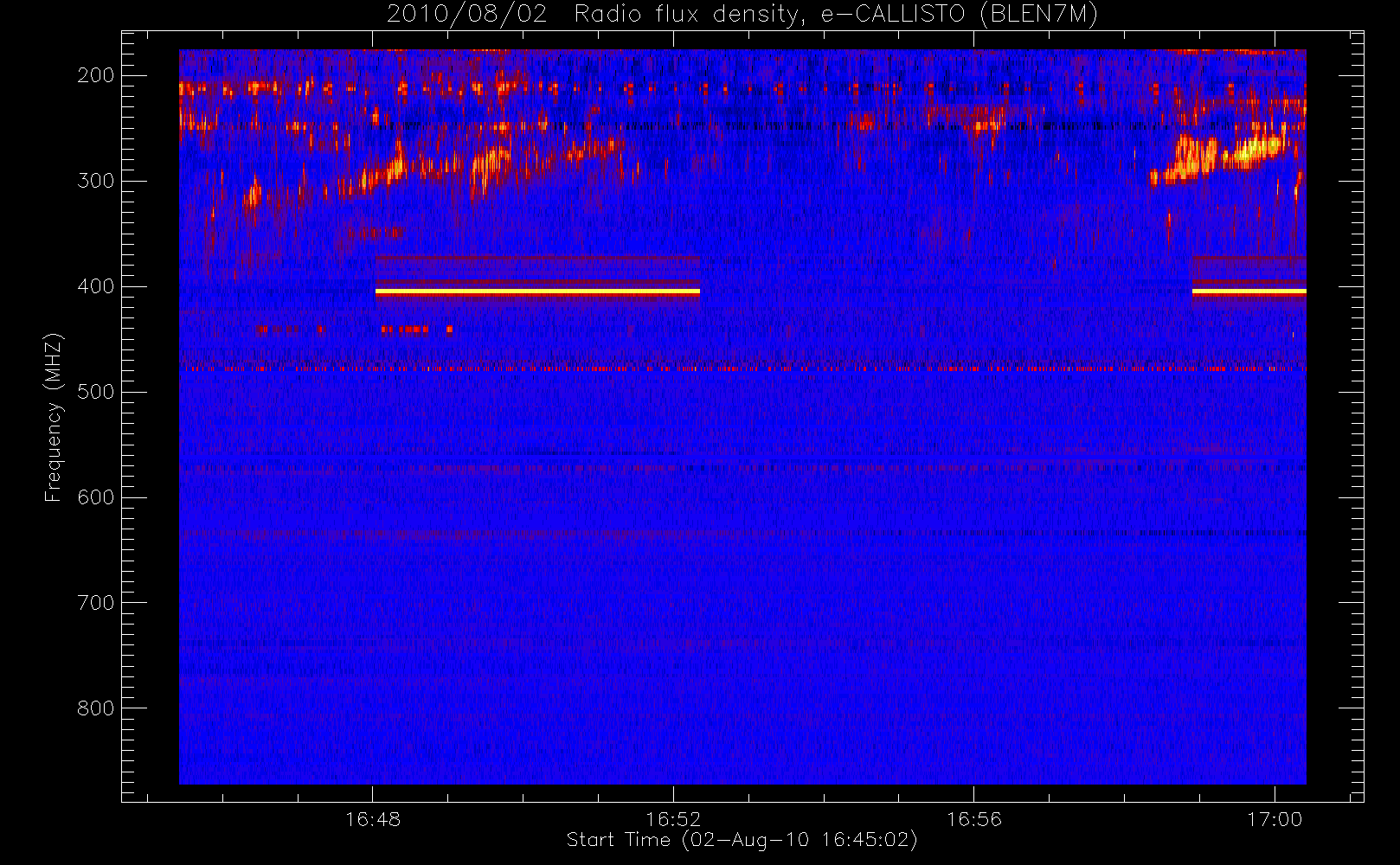Click the 800 frequency tick label
The height and width of the screenshot is (865, 1400).
tap(95, 708)
